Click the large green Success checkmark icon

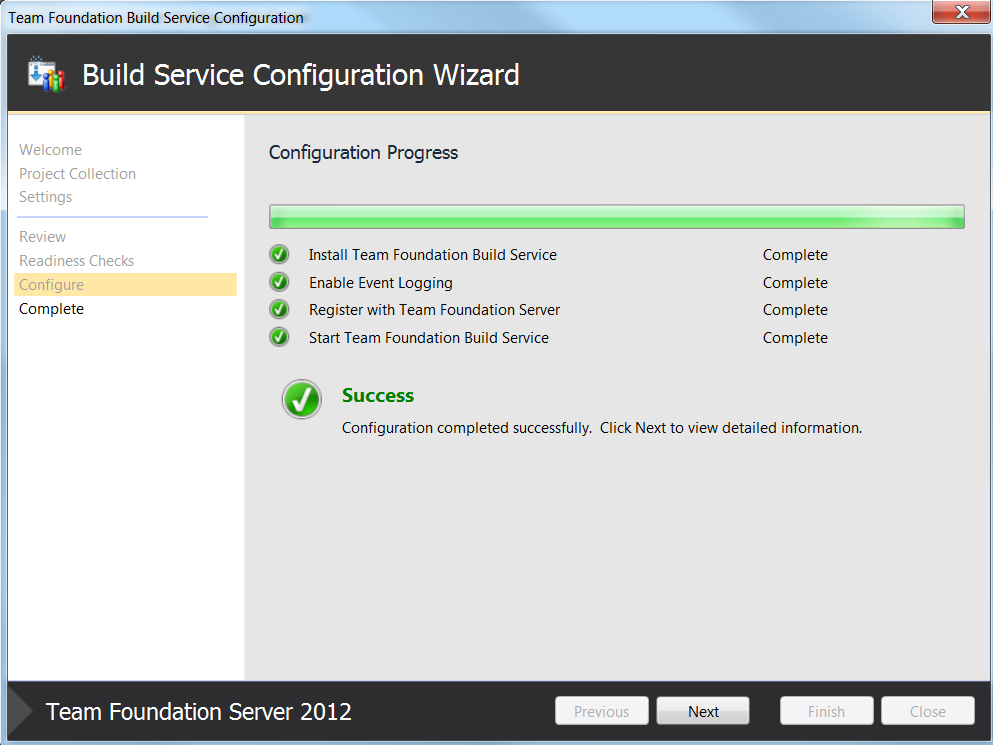point(301,399)
